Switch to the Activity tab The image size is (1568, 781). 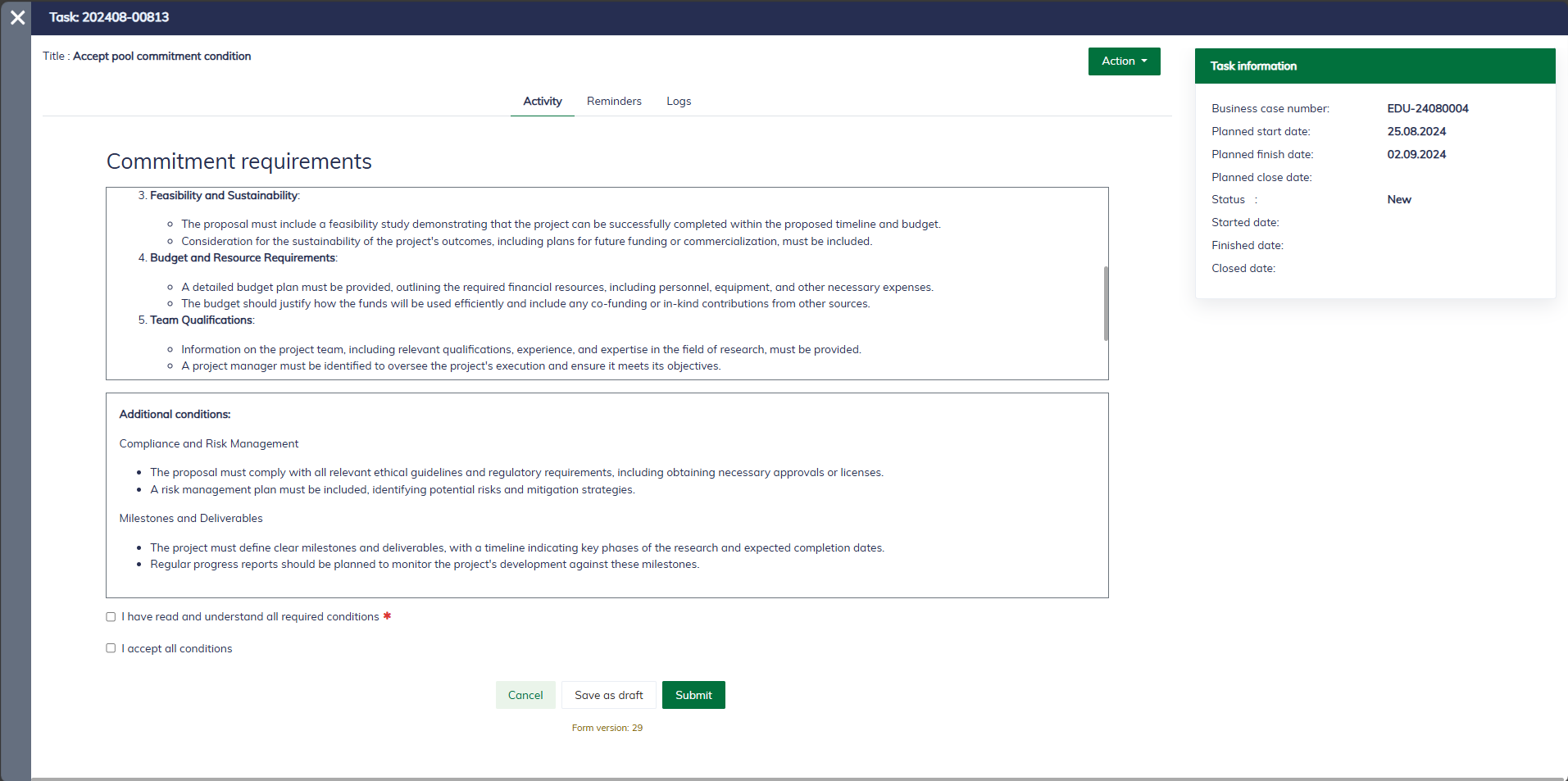[x=542, y=102]
